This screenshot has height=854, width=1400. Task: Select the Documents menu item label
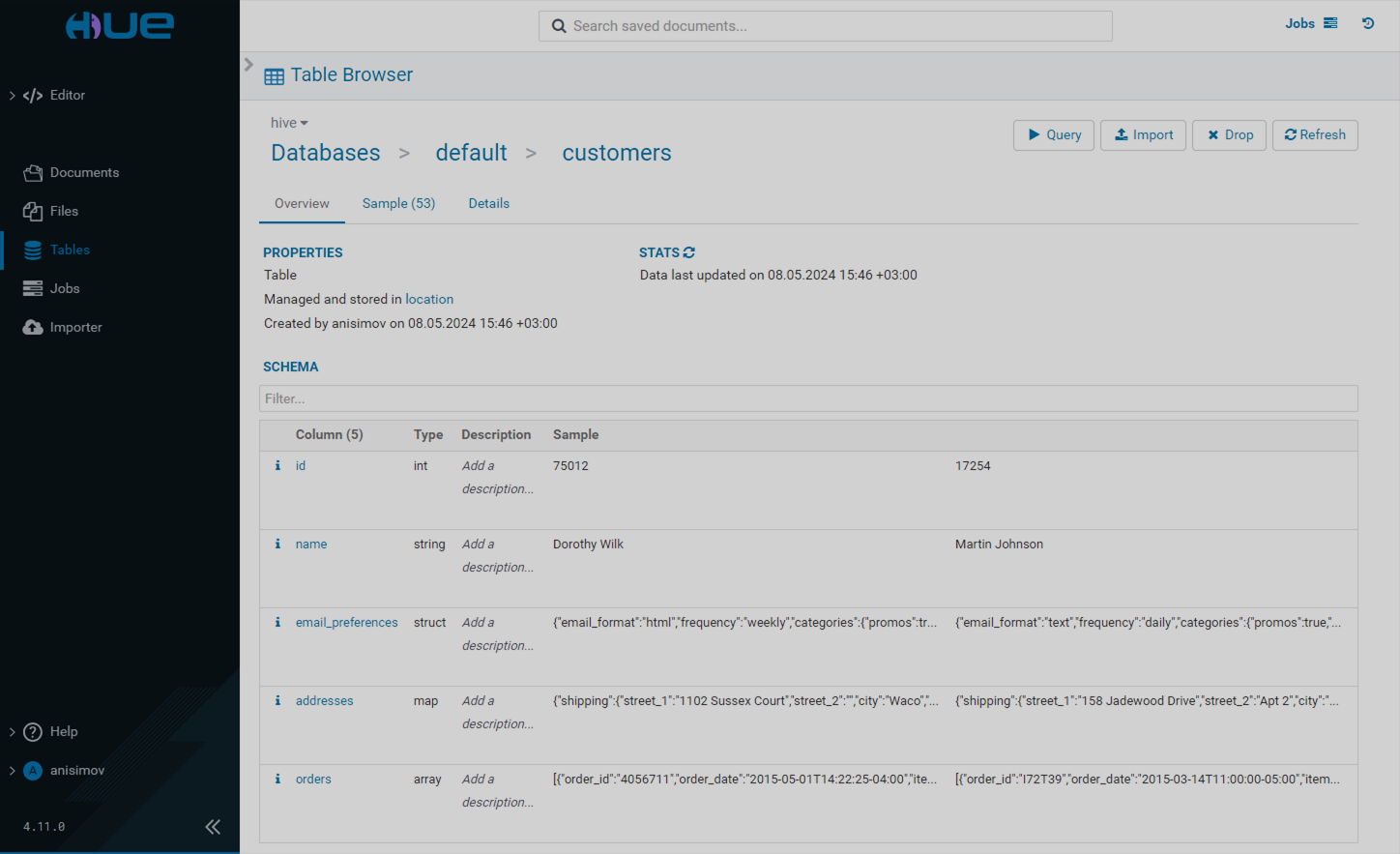pos(84,172)
